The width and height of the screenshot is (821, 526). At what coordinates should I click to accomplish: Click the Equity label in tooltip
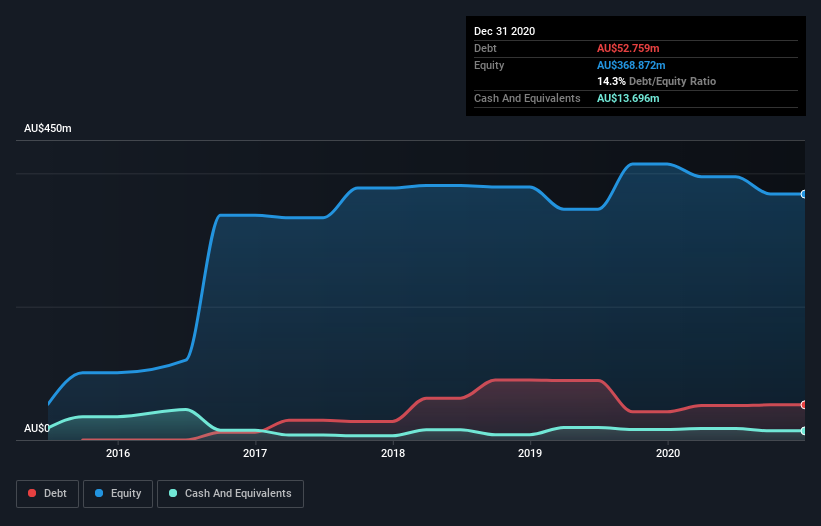pyautogui.click(x=489, y=65)
